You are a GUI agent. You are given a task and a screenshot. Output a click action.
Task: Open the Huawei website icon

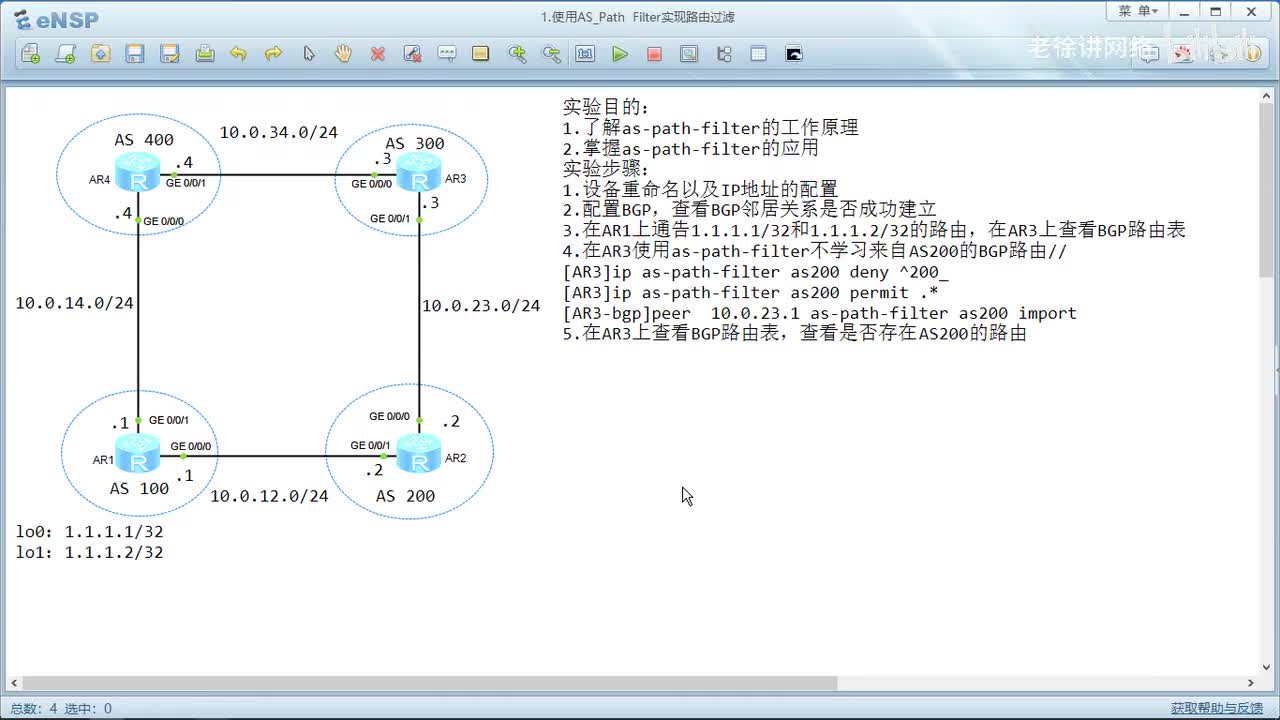[1185, 54]
